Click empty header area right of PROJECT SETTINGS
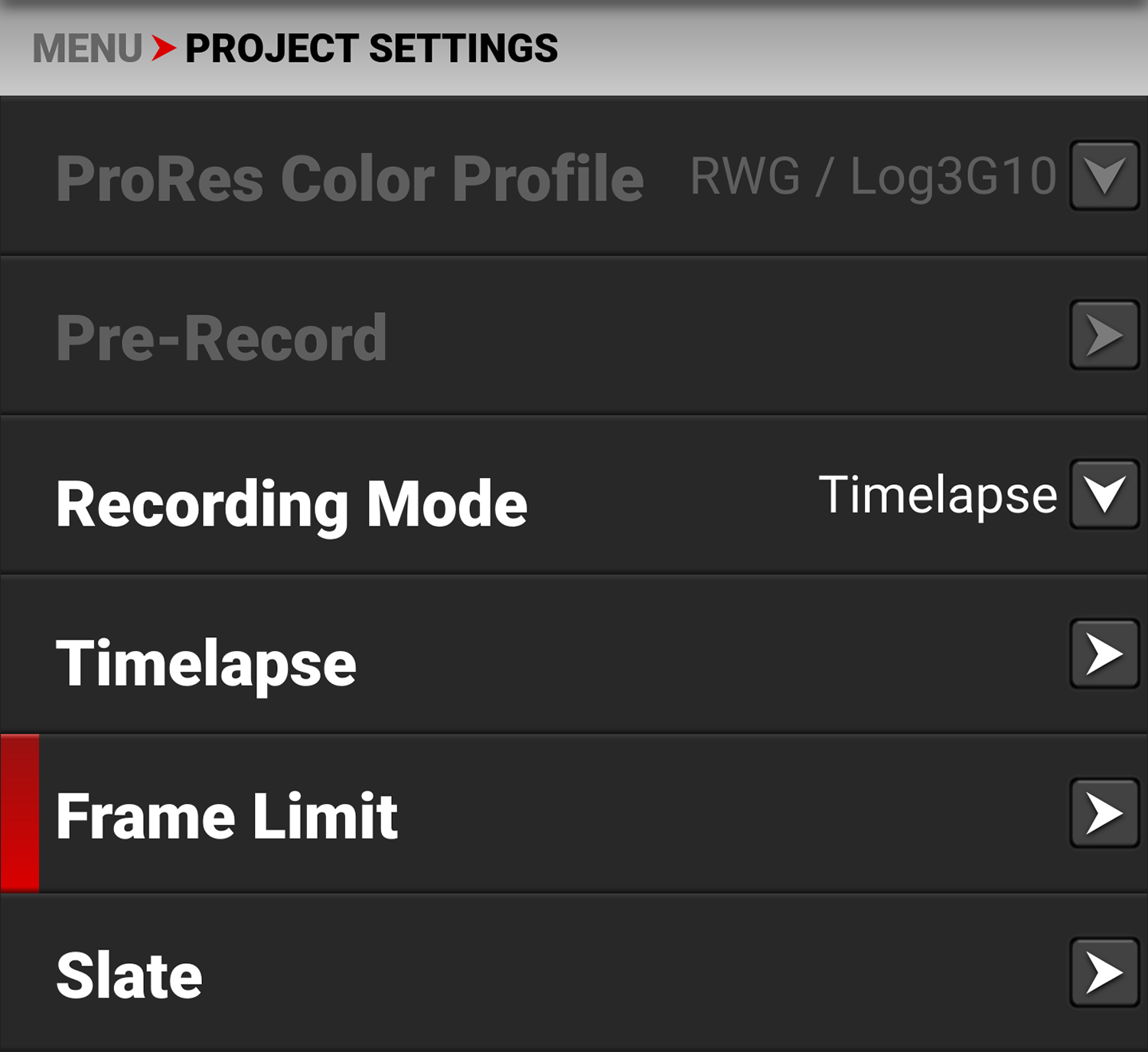Screen dimensions: 1148x1052 pyautogui.click(x=842, y=49)
